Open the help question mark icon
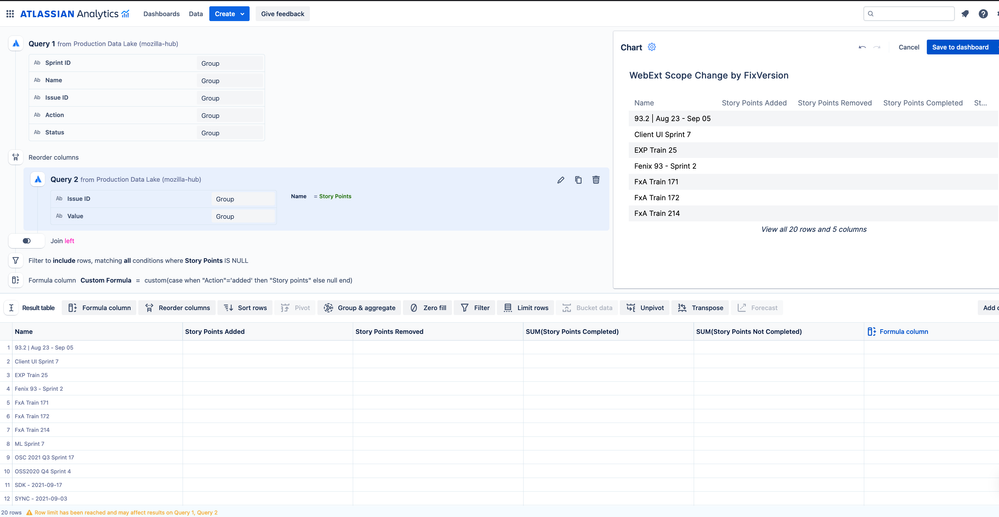999x517 pixels. 983,13
